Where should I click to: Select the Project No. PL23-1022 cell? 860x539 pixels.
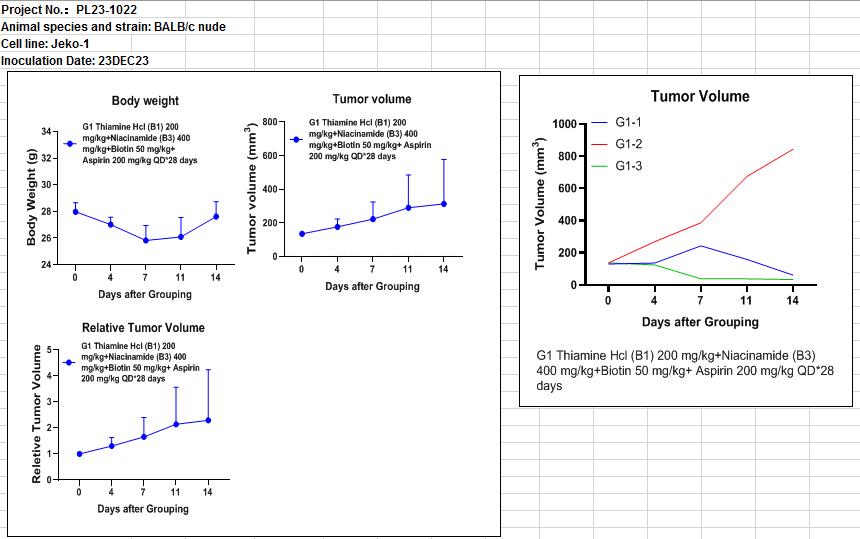click(x=69, y=9)
